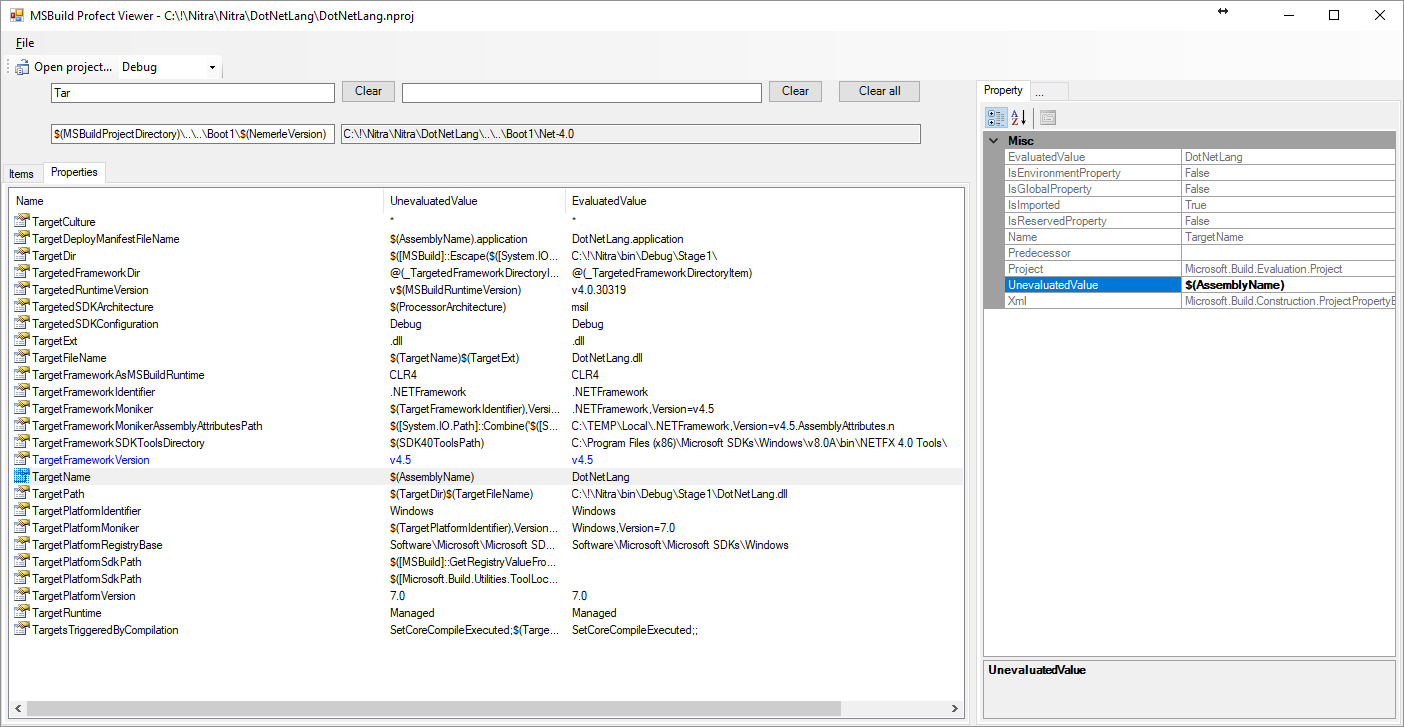Image resolution: width=1404 pixels, height=727 pixels.
Task: Select the TargetFrameworkMonikerAssemblyAttributesPath row
Action: (487, 426)
